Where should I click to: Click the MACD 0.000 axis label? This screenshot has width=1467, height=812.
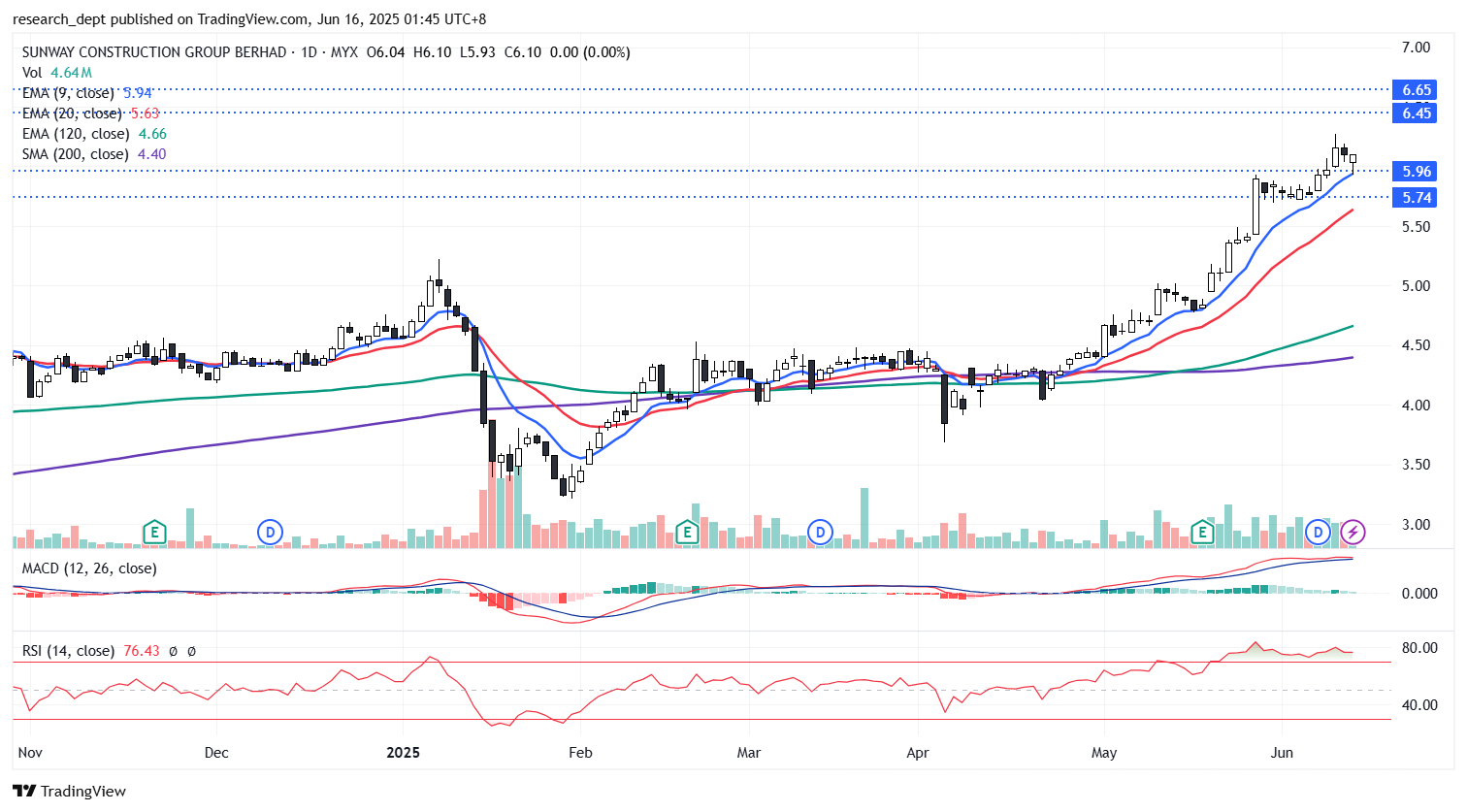[1420, 594]
